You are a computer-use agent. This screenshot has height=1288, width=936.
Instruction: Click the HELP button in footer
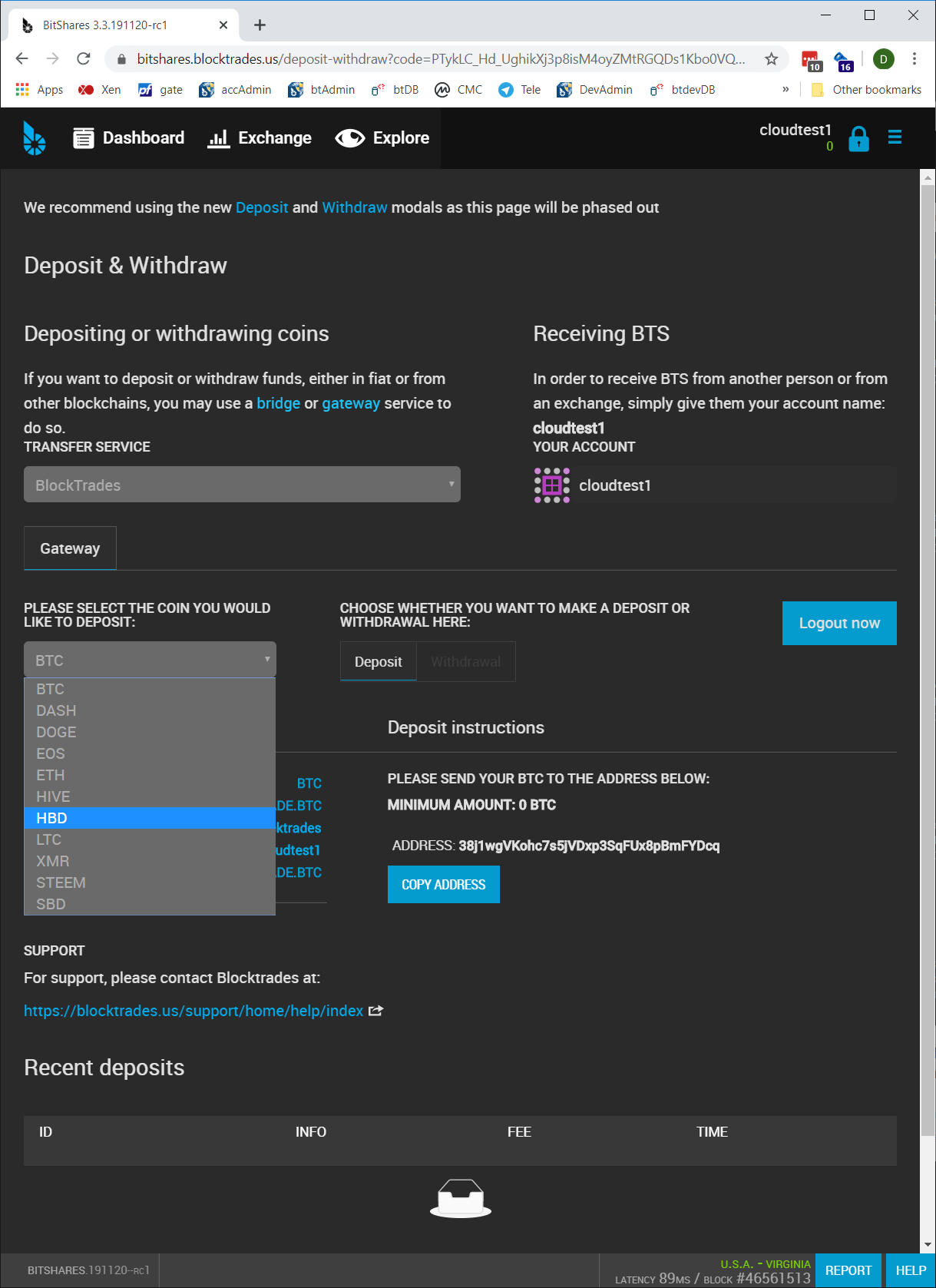click(x=911, y=1270)
